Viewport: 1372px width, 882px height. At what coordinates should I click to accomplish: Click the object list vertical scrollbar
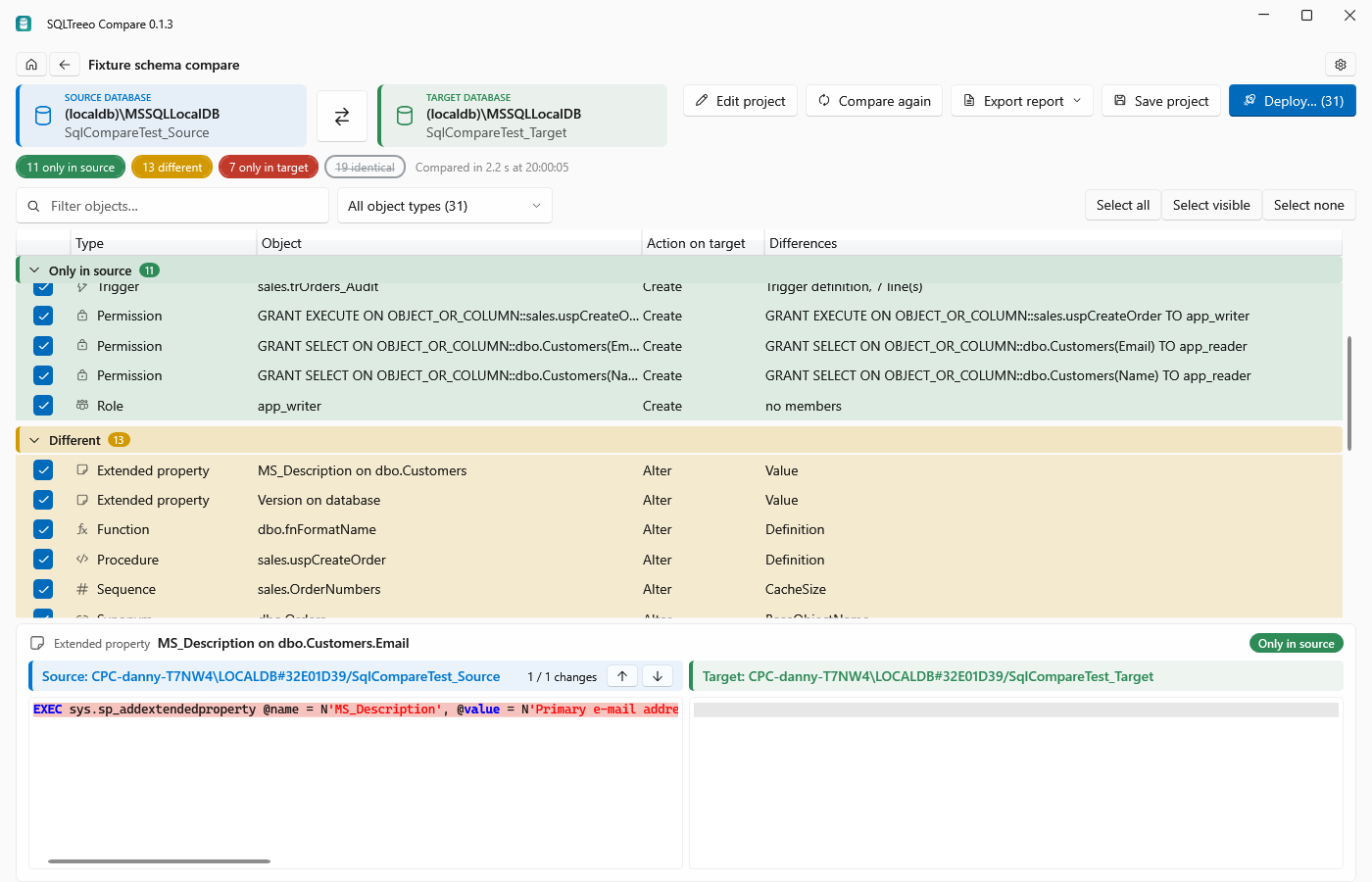(x=1349, y=393)
